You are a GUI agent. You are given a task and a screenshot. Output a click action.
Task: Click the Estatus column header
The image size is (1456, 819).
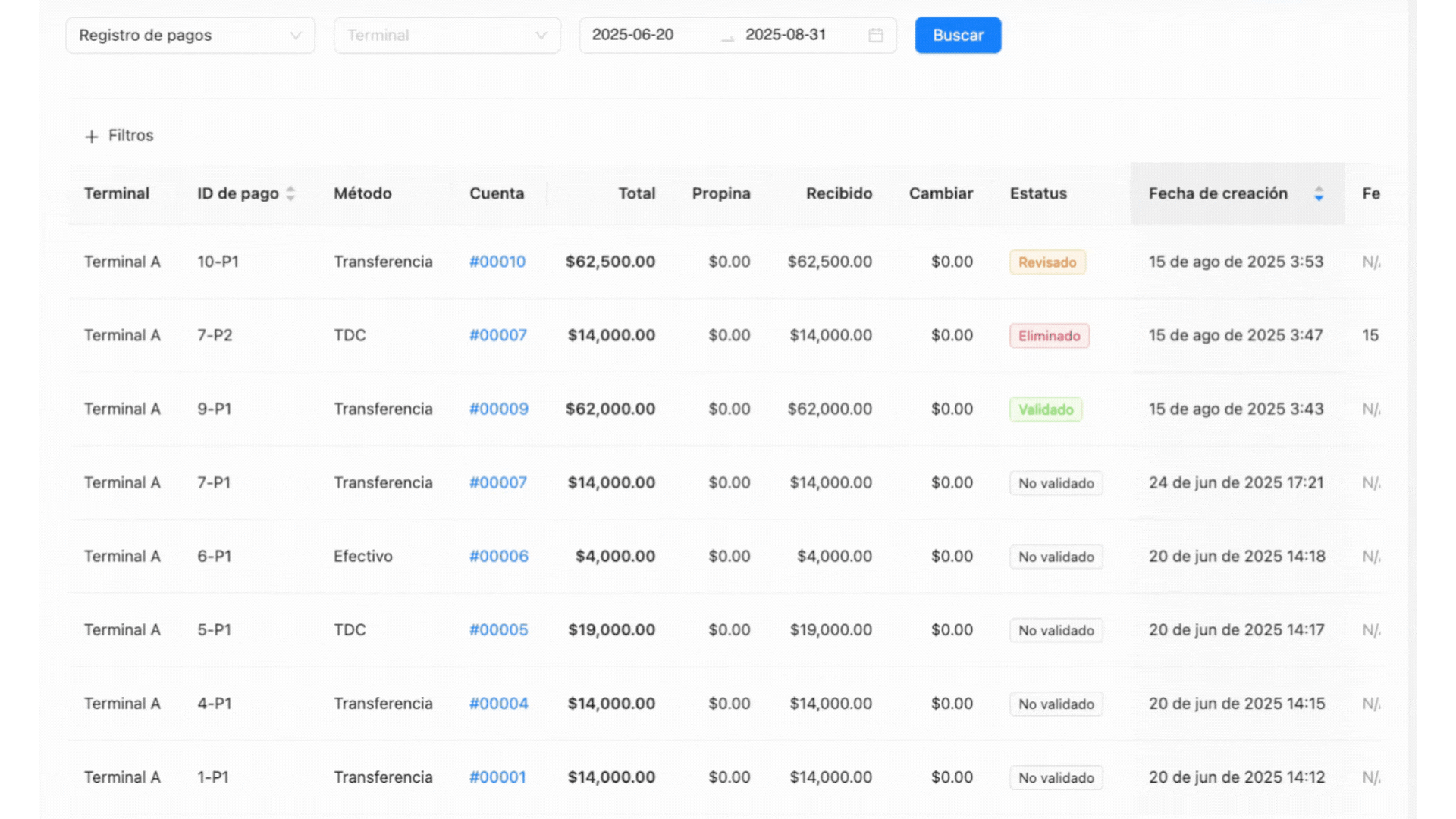pyautogui.click(x=1037, y=193)
